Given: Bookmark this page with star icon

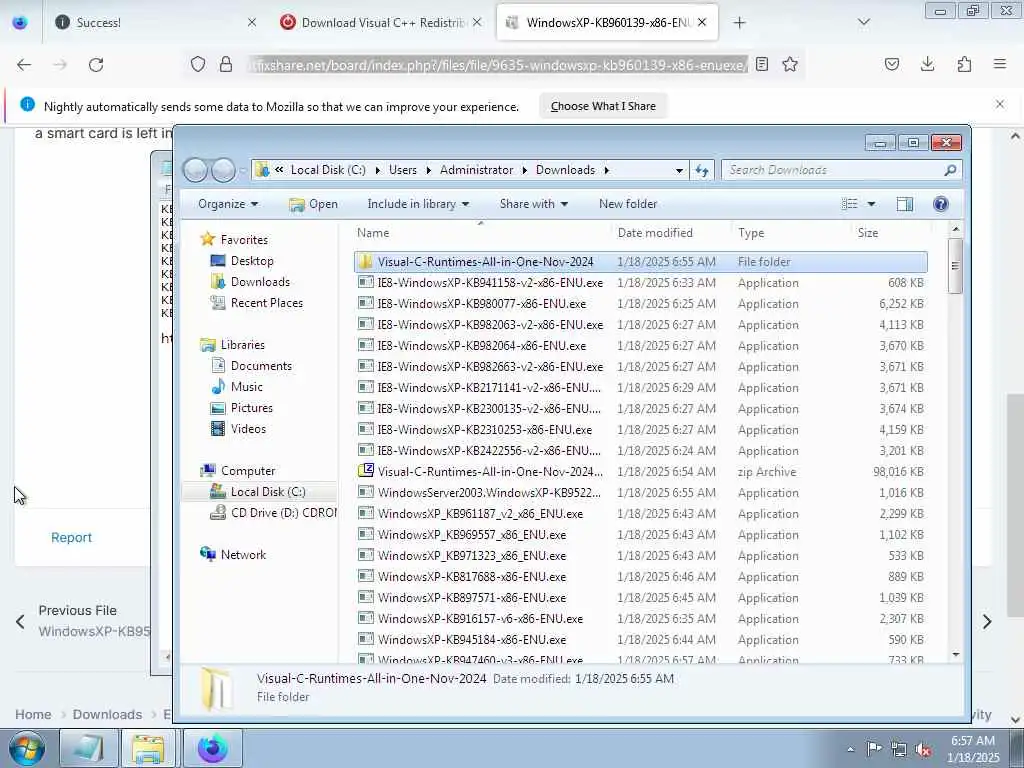Looking at the screenshot, I should point(790,64).
